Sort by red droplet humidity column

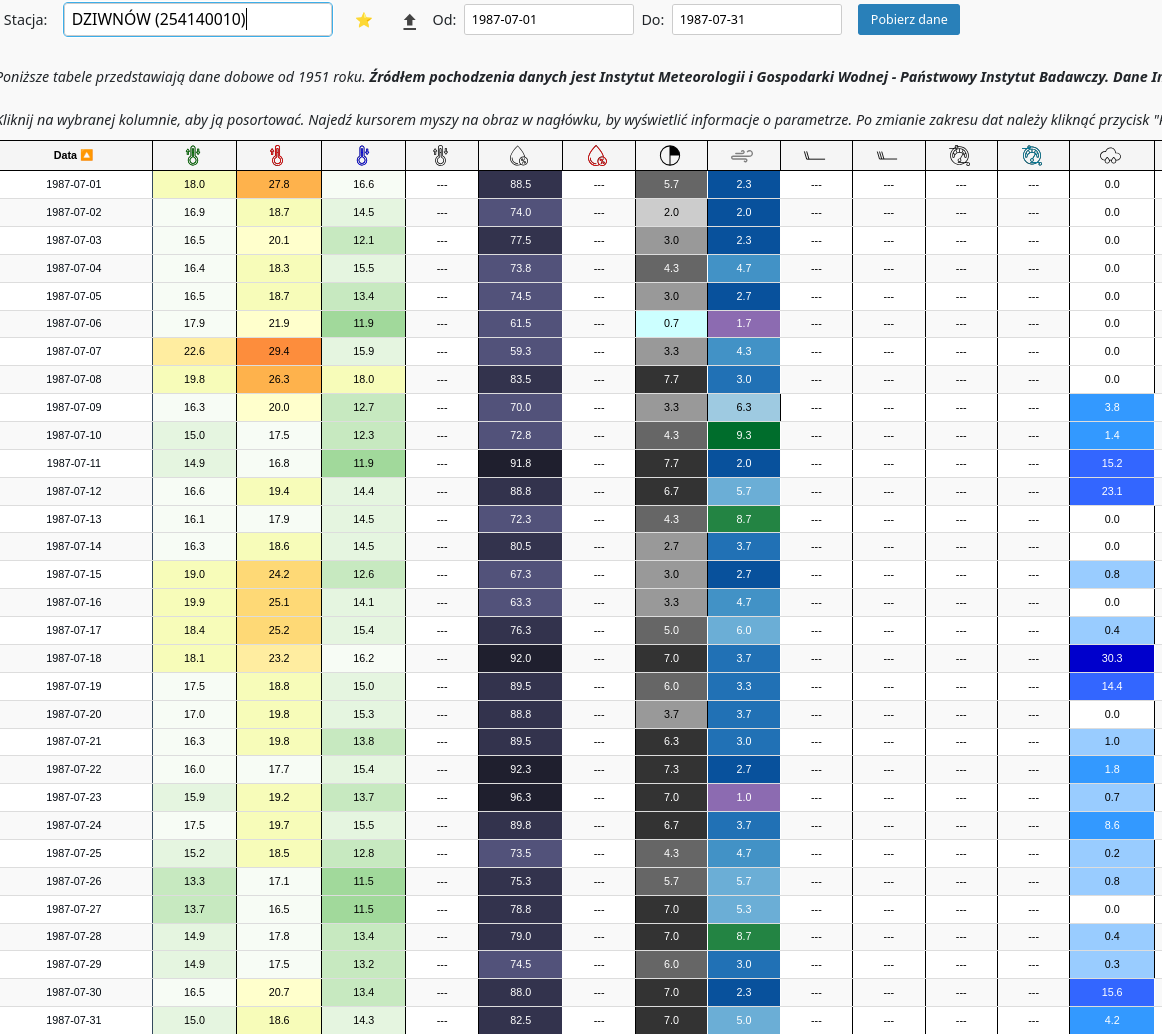[x=598, y=156]
